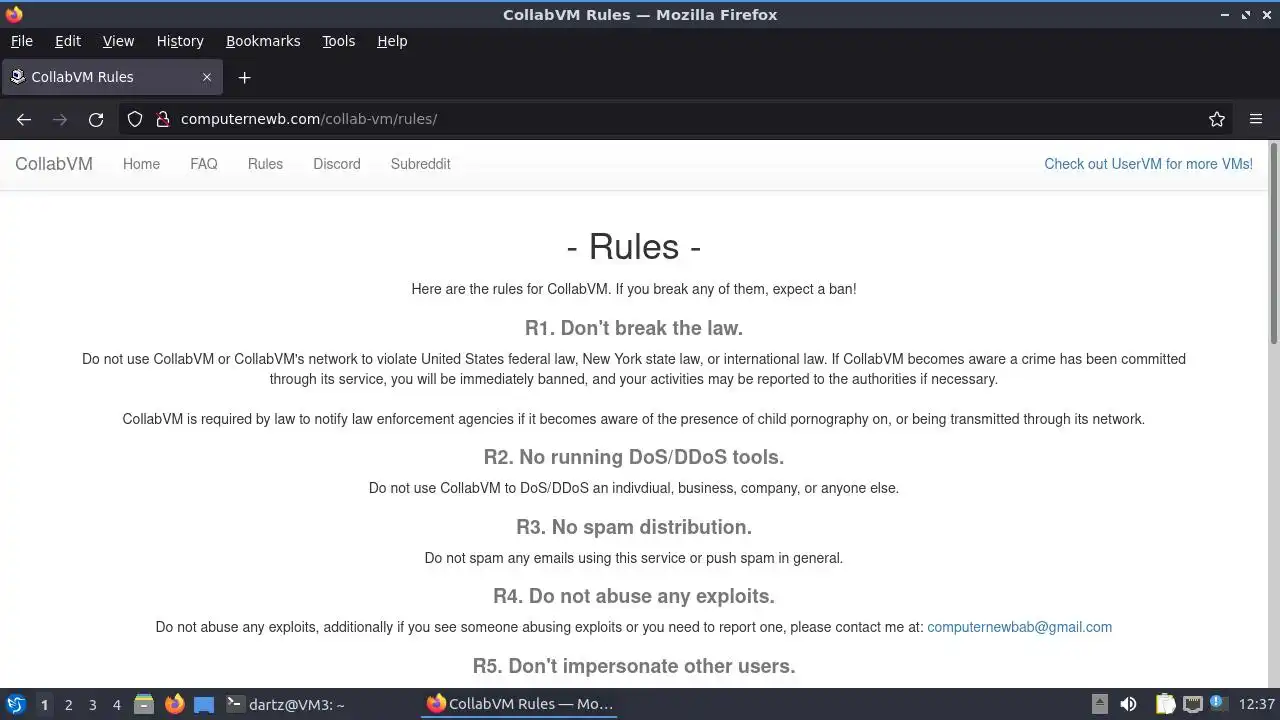Screen dimensions: 1280x720
Task: Click the CollabVM brand link
Action: tap(54, 164)
